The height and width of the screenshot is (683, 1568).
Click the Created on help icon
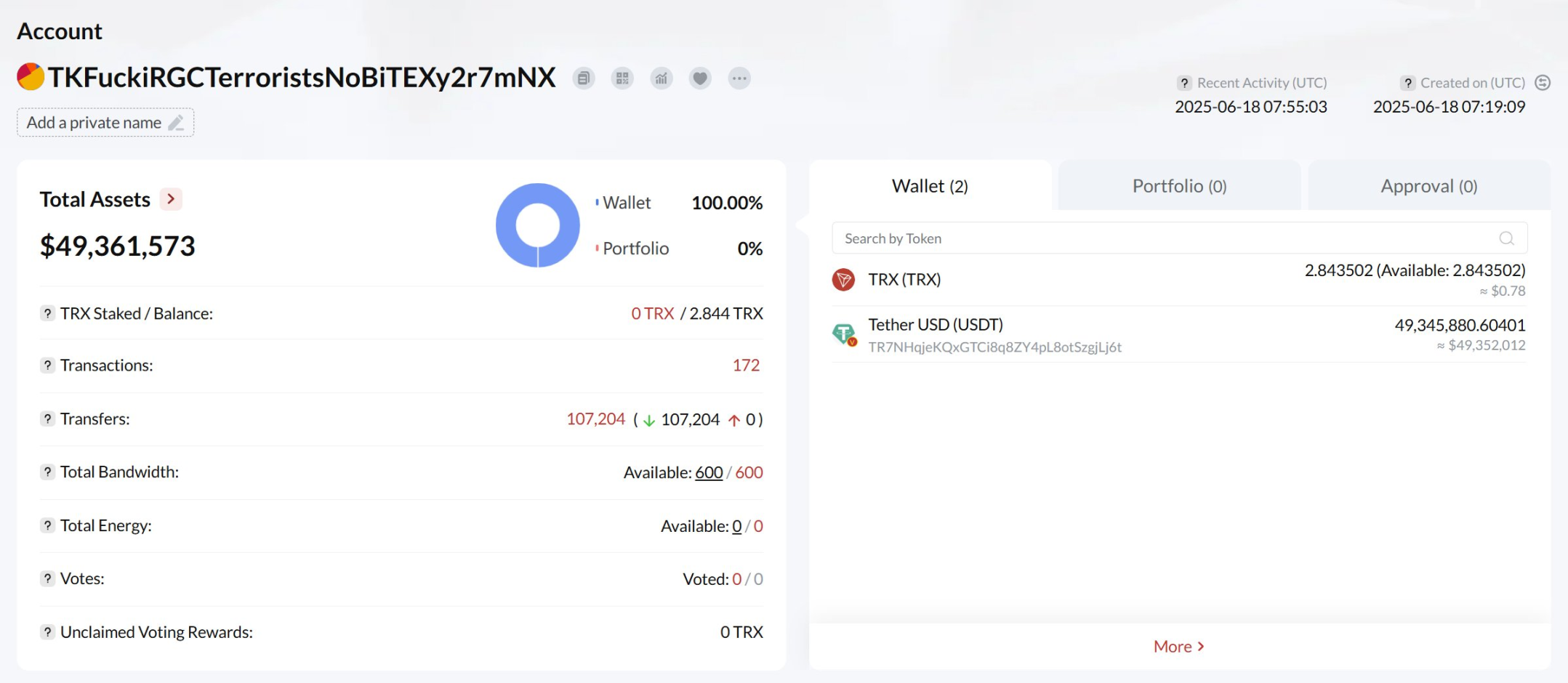tap(1408, 83)
